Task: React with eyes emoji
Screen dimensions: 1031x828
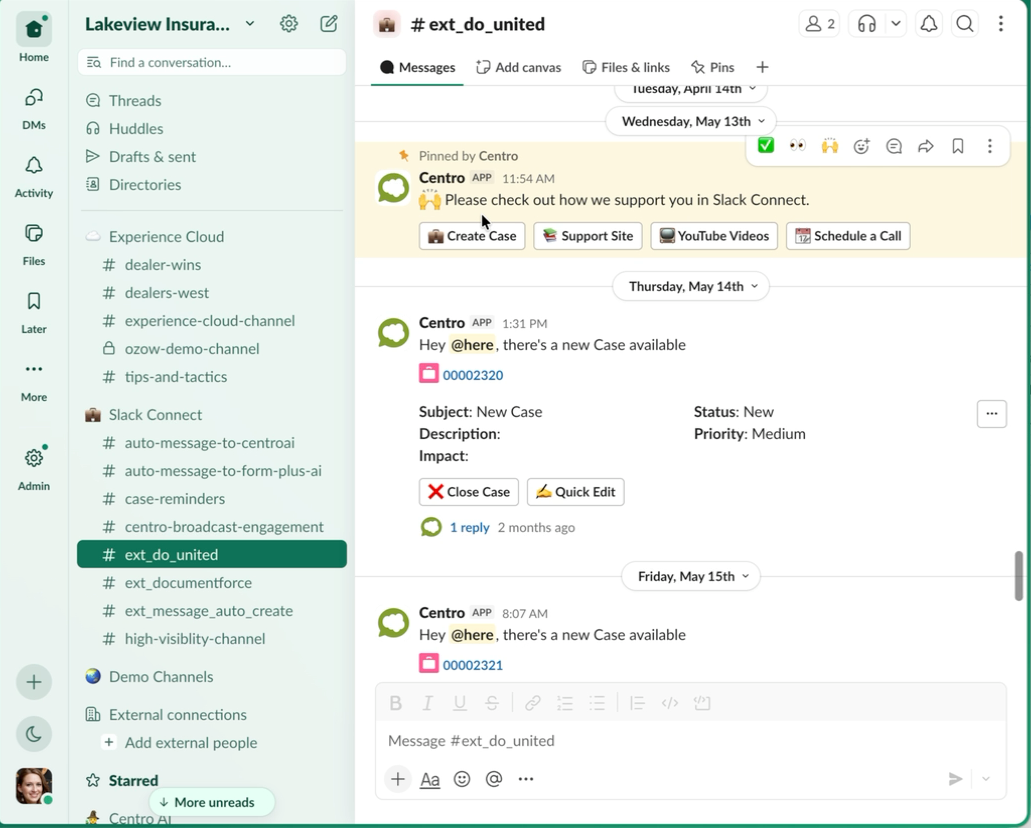Action: click(x=798, y=145)
